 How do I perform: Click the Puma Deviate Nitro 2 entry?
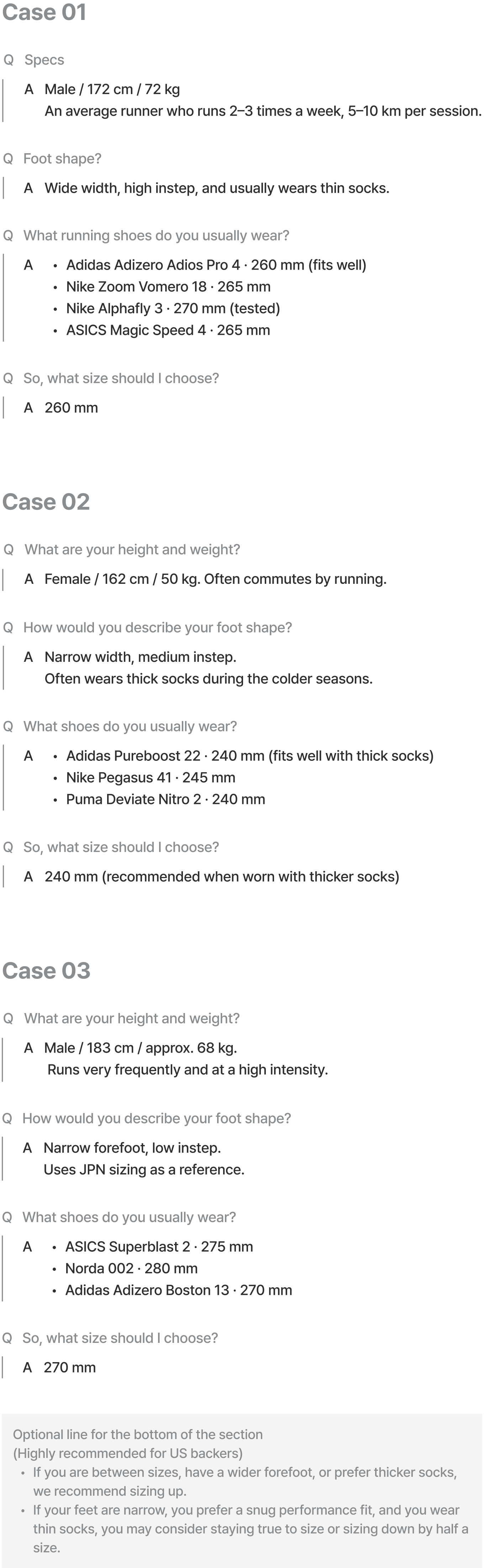(165, 799)
